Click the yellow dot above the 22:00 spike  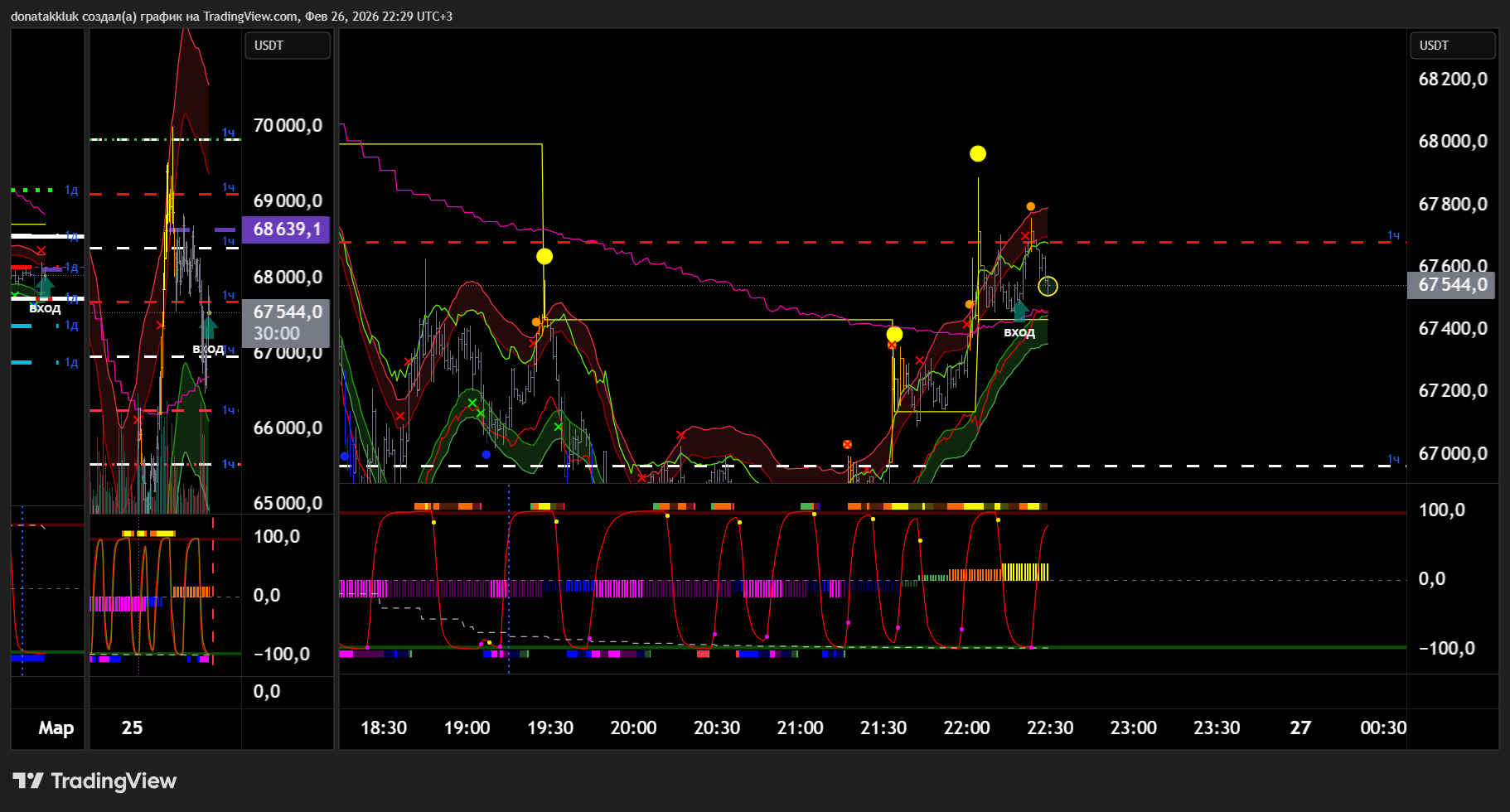978,153
